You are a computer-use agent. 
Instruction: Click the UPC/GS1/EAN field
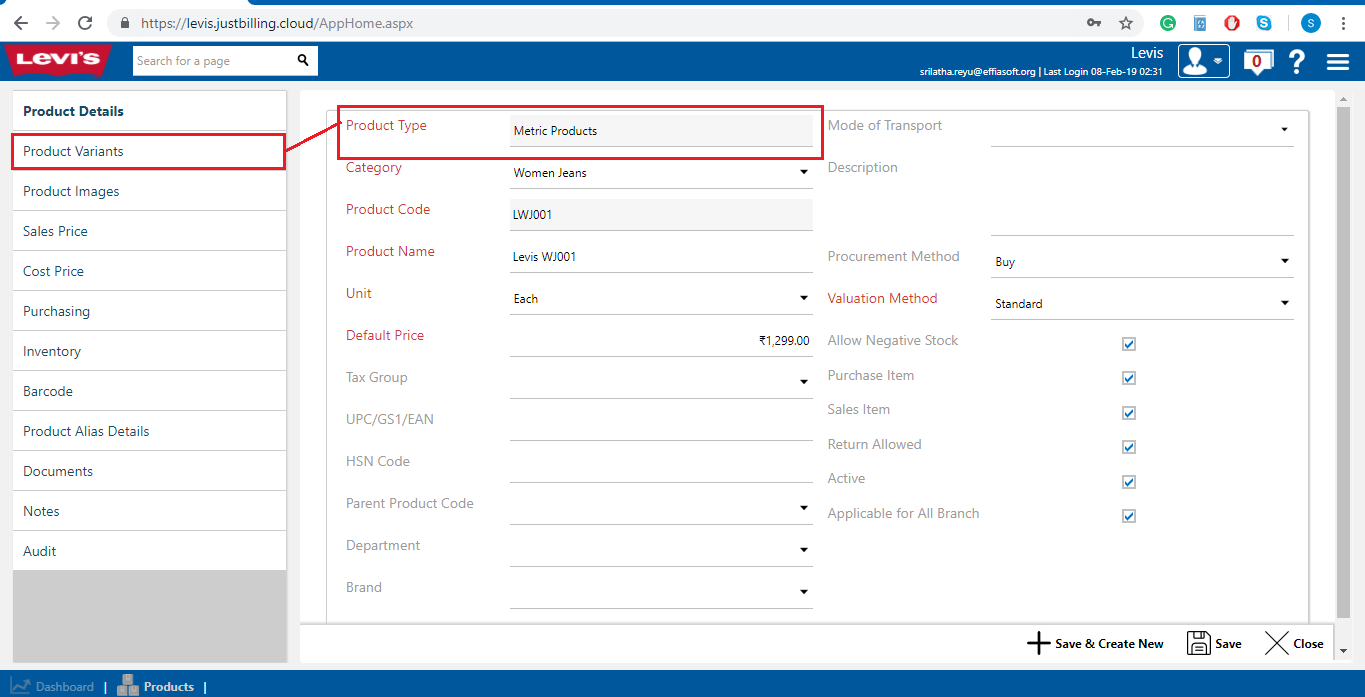point(661,424)
